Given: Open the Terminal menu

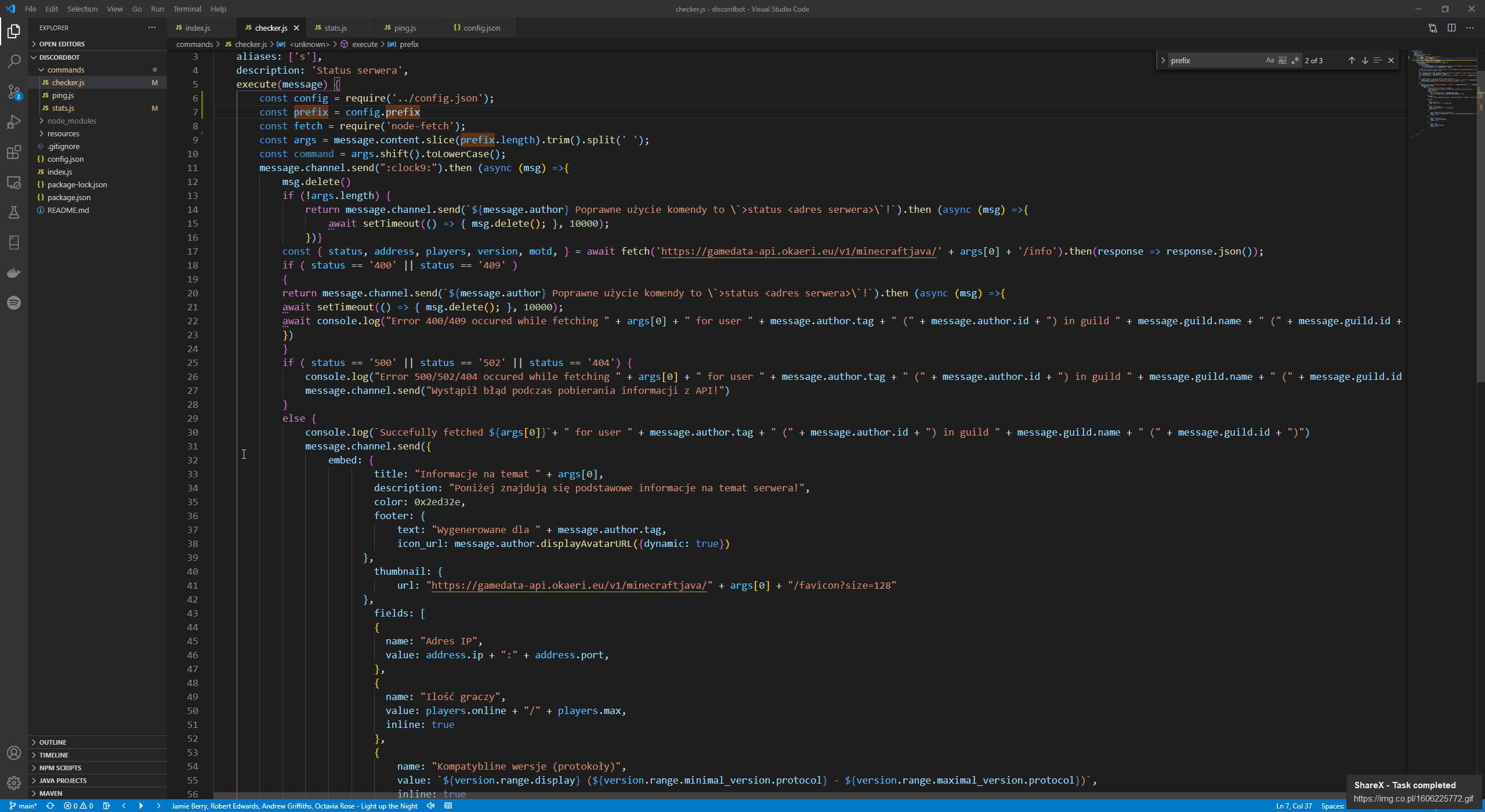Looking at the screenshot, I should [187, 9].
